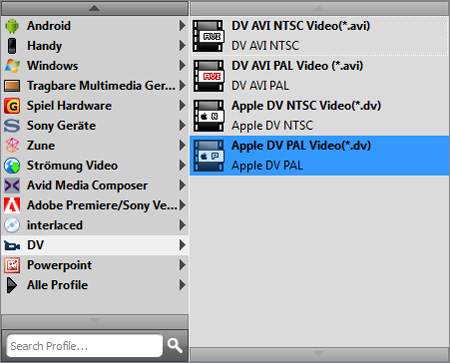Choose DV AVI NTSC Video(*.avi) profile

[319, 36]
